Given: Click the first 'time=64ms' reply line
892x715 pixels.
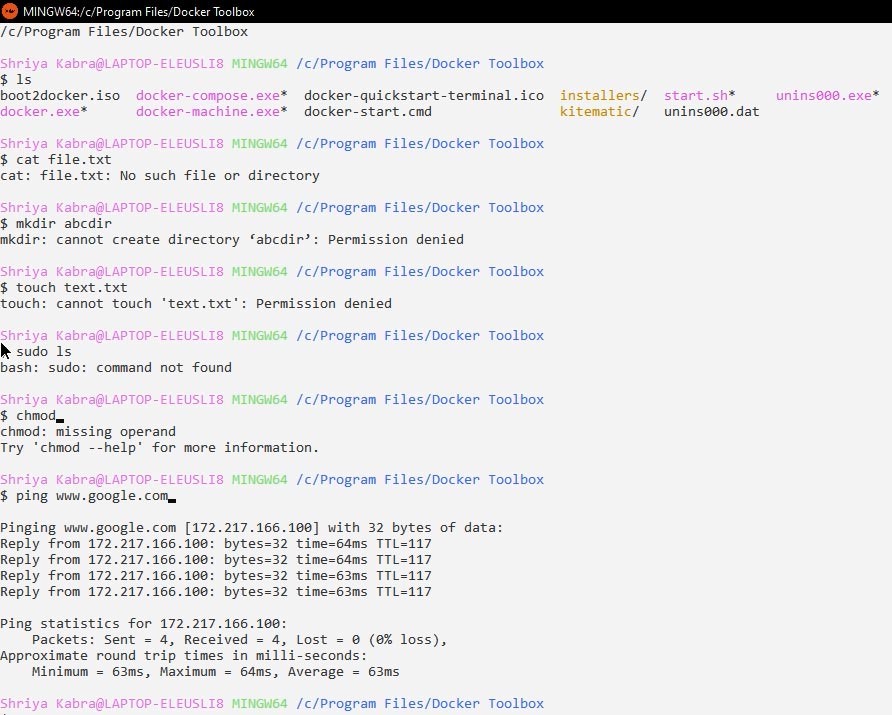Looking at the screenshot, I should coord(216,543).
